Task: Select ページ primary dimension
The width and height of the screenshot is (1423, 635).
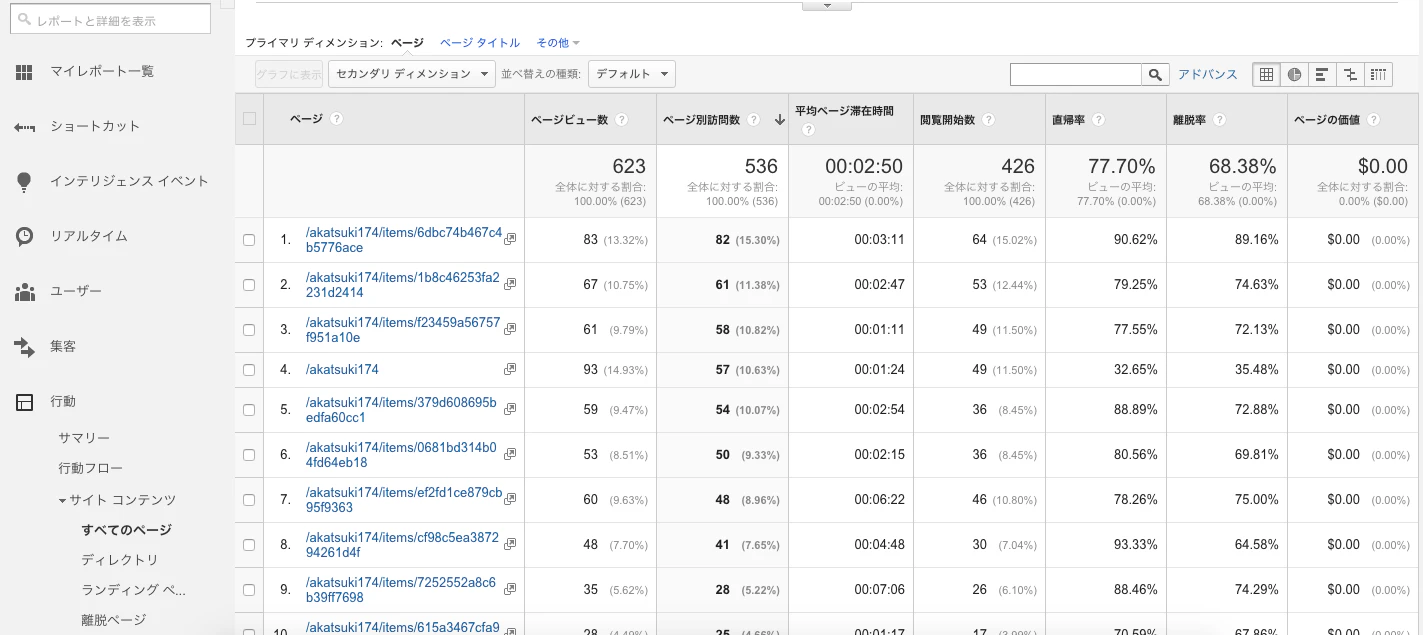Action: coord(407,43)
